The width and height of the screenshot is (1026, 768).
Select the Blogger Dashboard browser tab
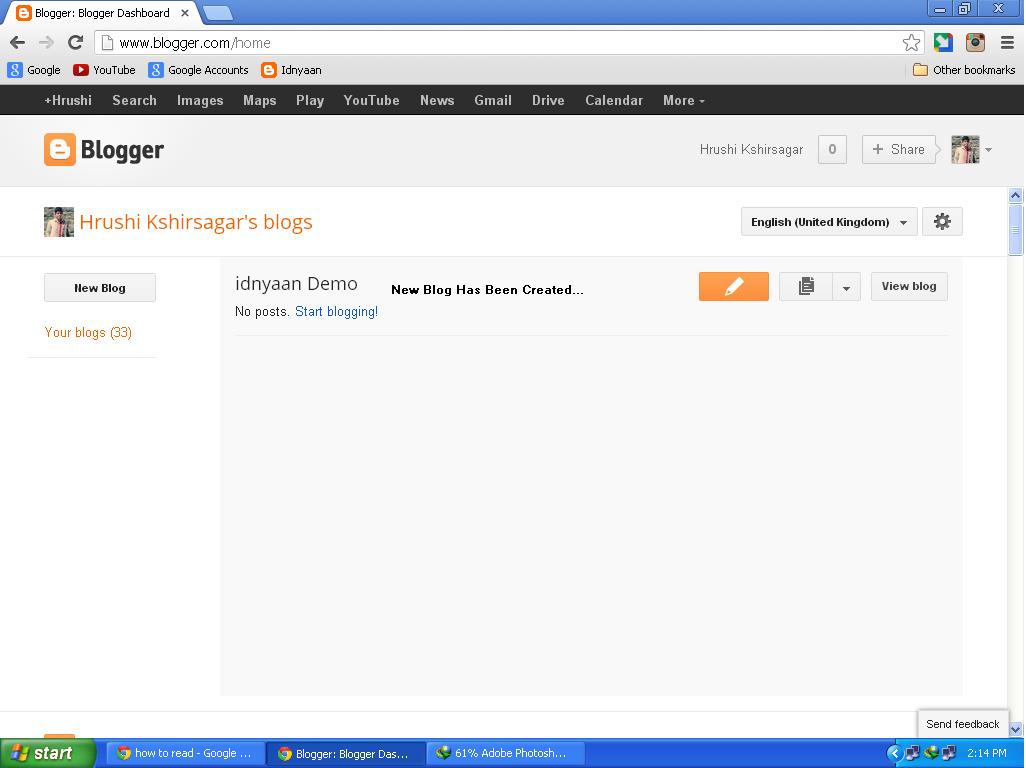101,13
